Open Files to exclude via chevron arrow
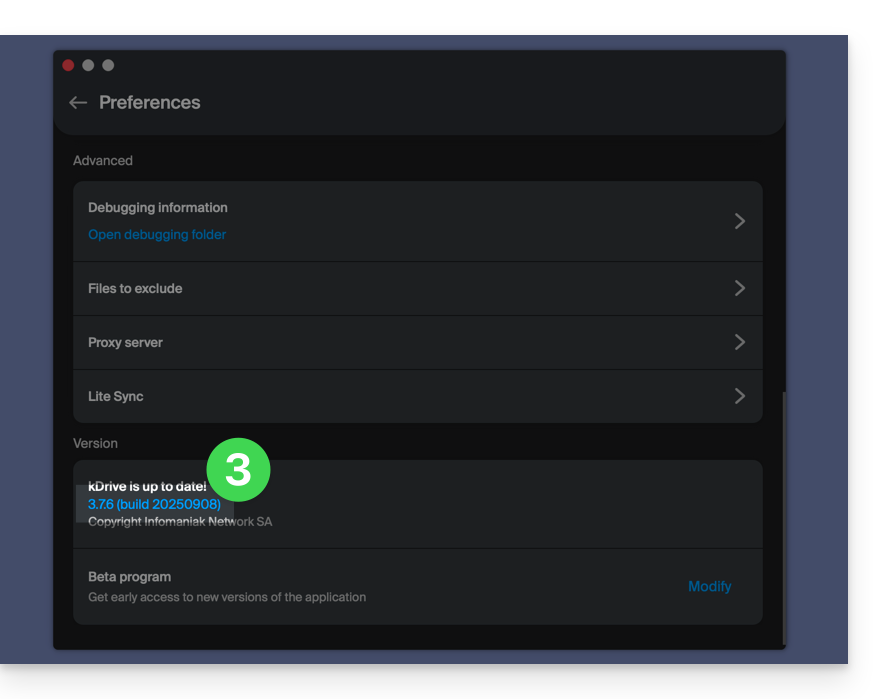Screen dimensions: 883x699 [x=739, y=288]
